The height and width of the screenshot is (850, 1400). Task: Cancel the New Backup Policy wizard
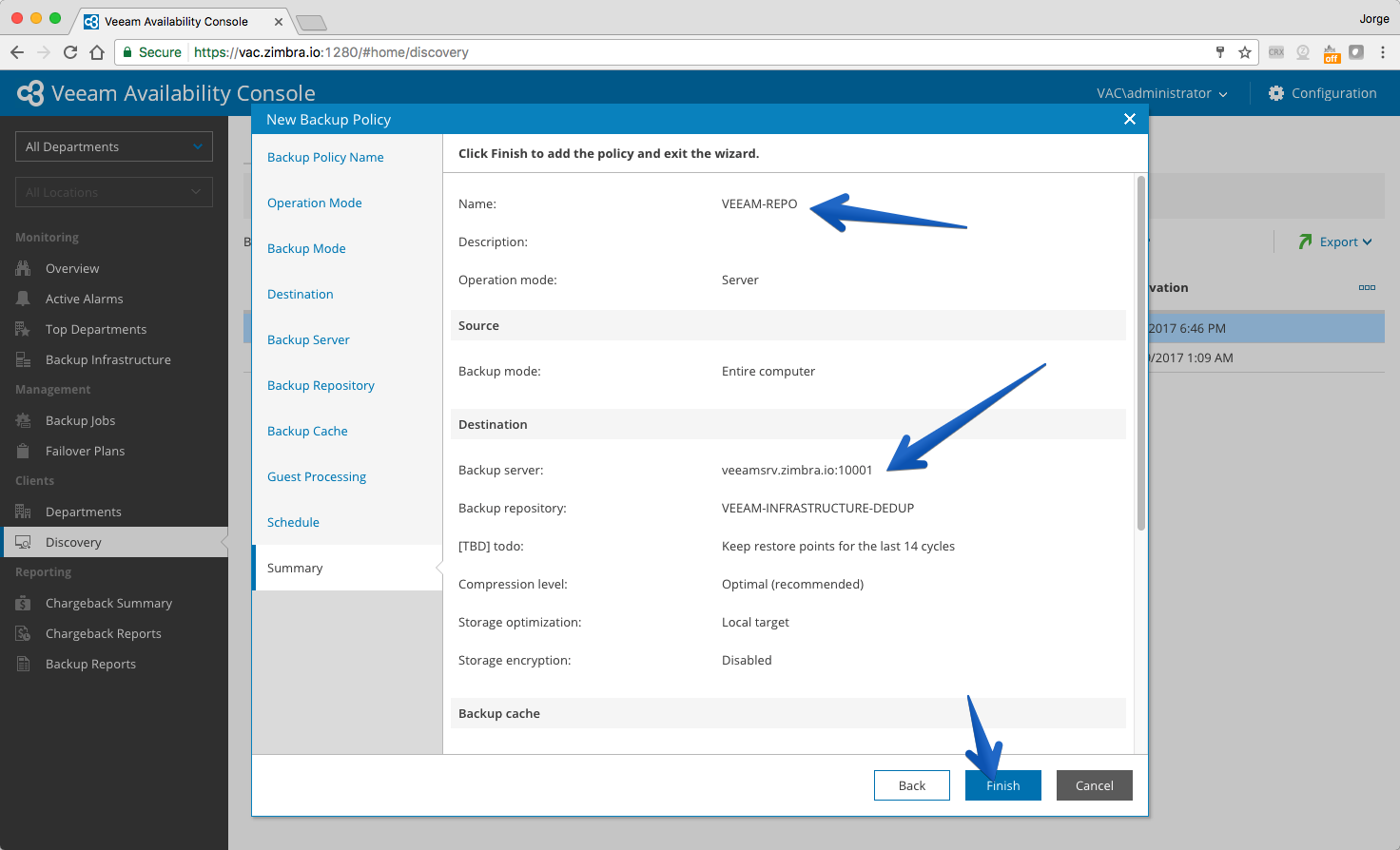[x=1095, y=785]
